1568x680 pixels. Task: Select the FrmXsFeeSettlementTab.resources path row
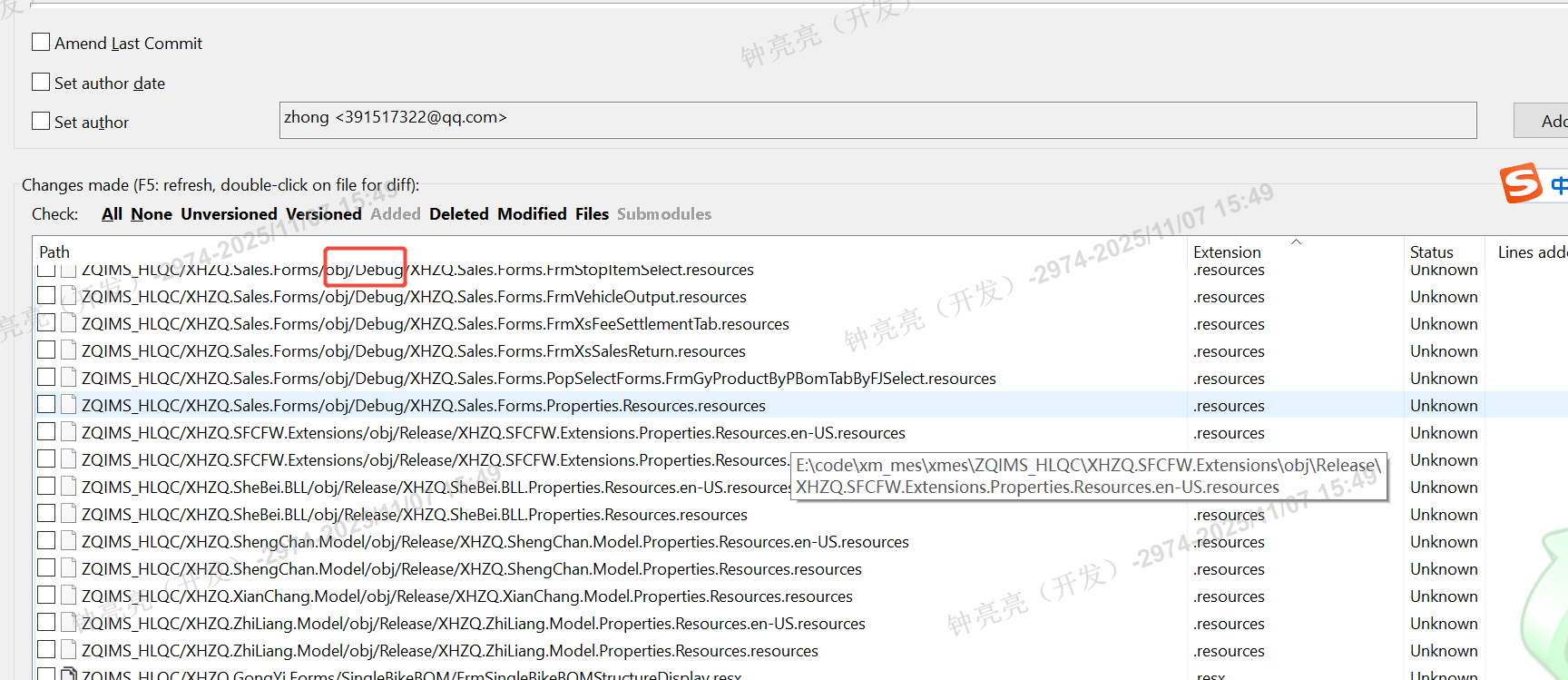(436, 324)
